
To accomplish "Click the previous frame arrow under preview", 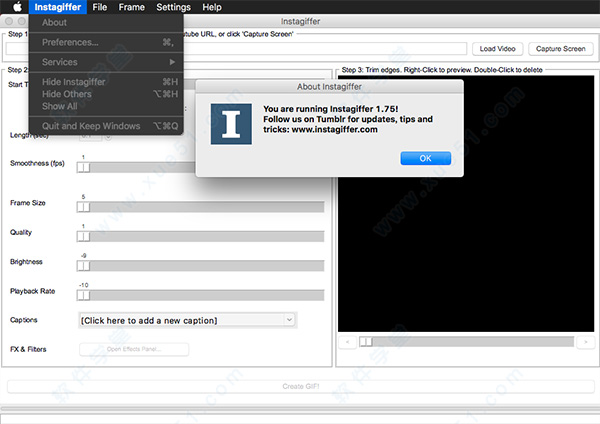I will [x=347, y=342].
